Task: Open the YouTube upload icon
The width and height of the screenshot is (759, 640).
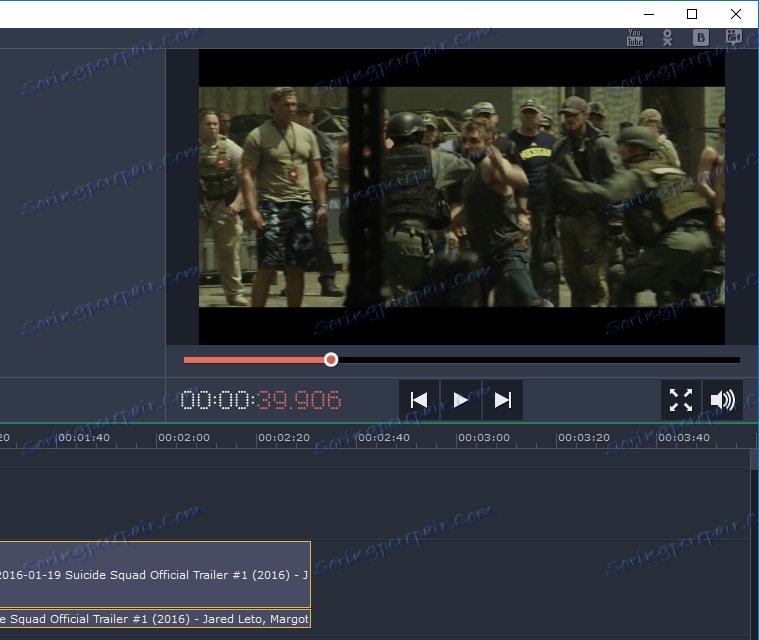Action: [635, 38]
